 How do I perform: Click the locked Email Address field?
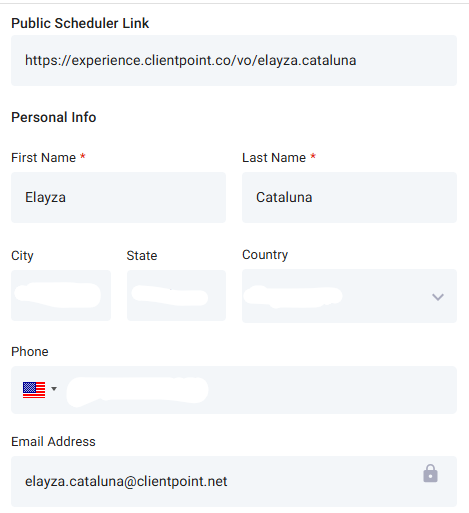[x=234, y=481]
